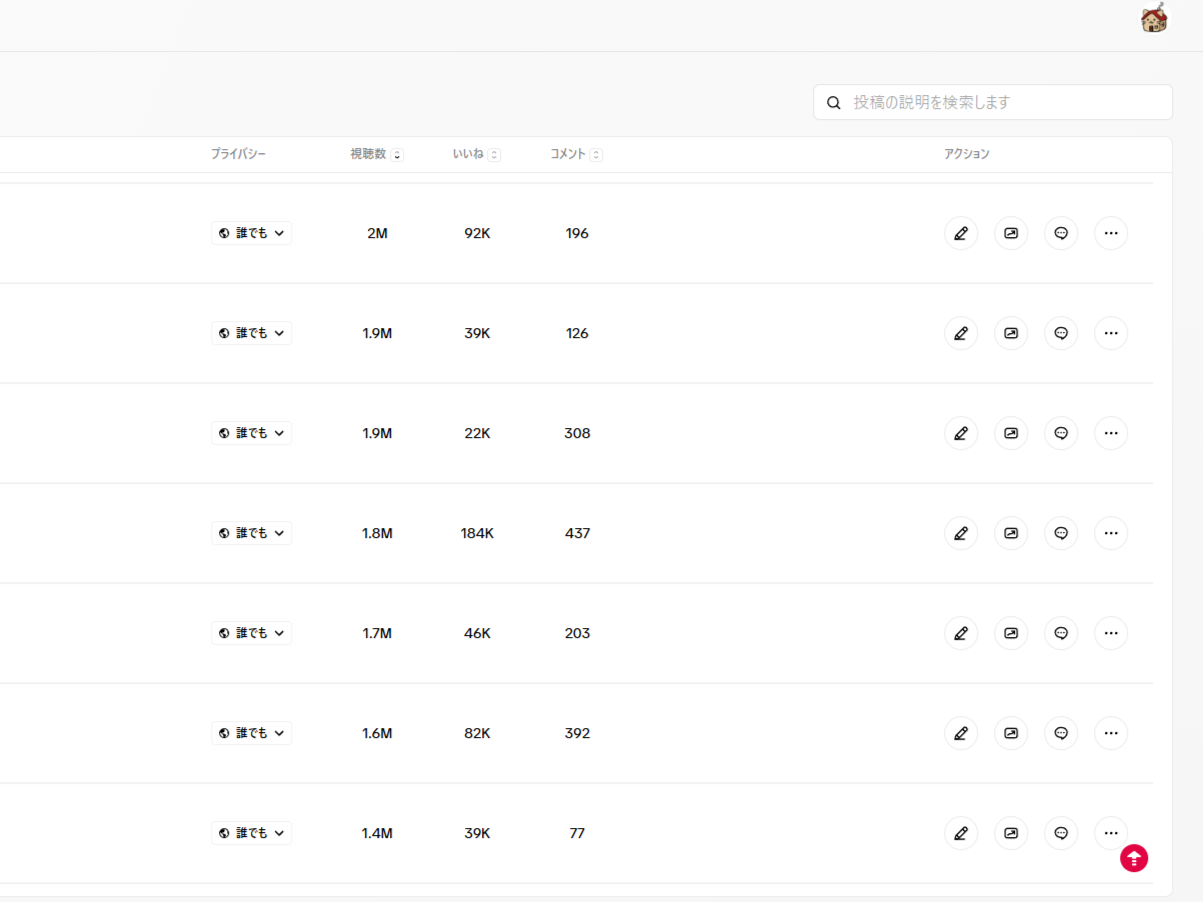Screen dimensions: 1203x902
Task: Open analytics for the post with 126 comments
Action: tap(1011, 333)
